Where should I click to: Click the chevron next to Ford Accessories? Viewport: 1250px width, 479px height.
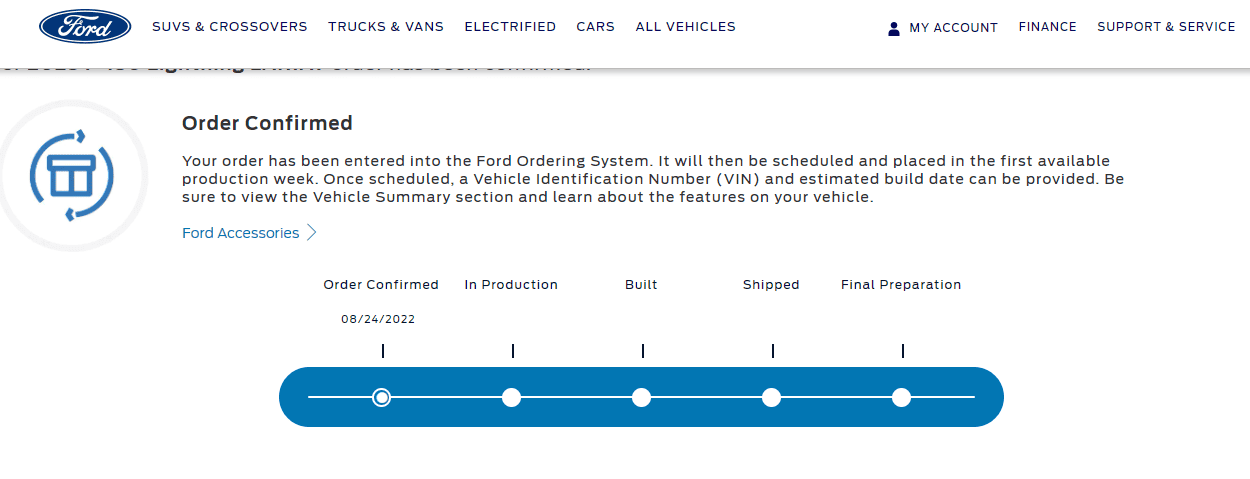point(312,233)
